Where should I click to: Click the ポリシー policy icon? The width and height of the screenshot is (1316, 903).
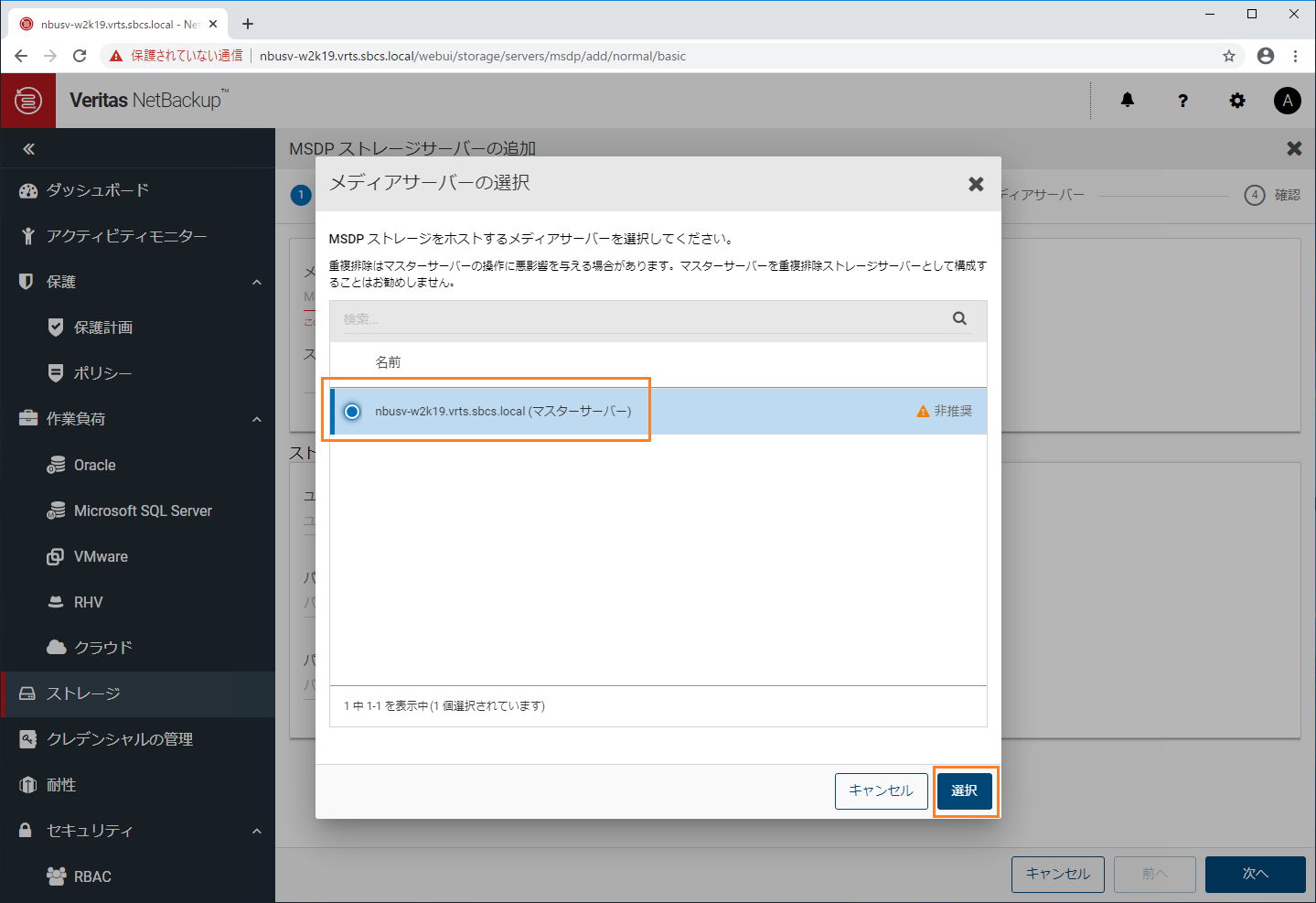56,373
